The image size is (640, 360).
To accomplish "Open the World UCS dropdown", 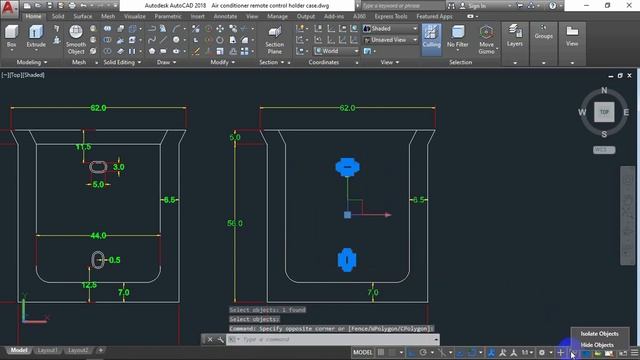I will pyautogui.click(x=336, y=51).
